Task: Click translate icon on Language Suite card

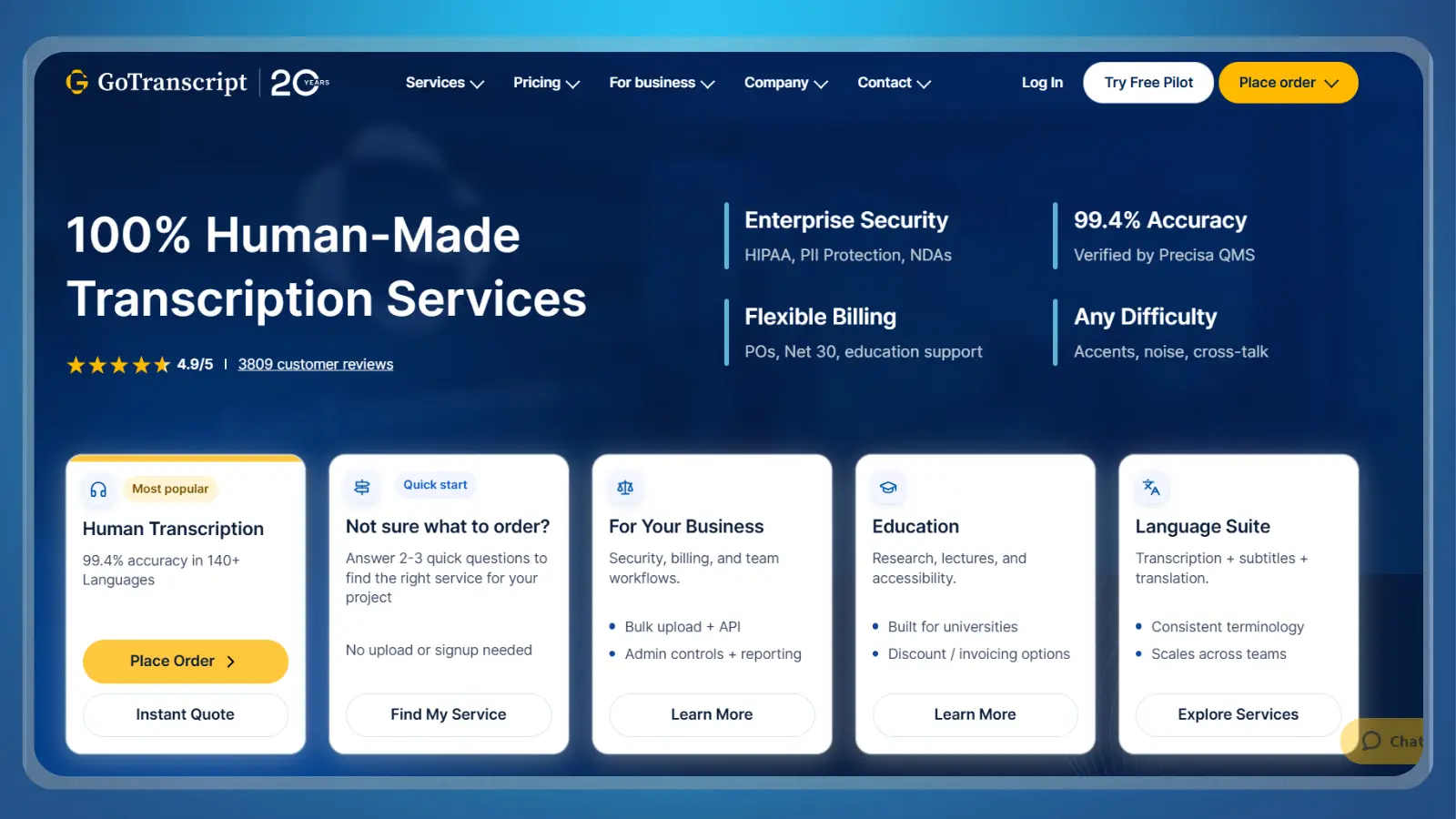Action: click(1151, 488)
